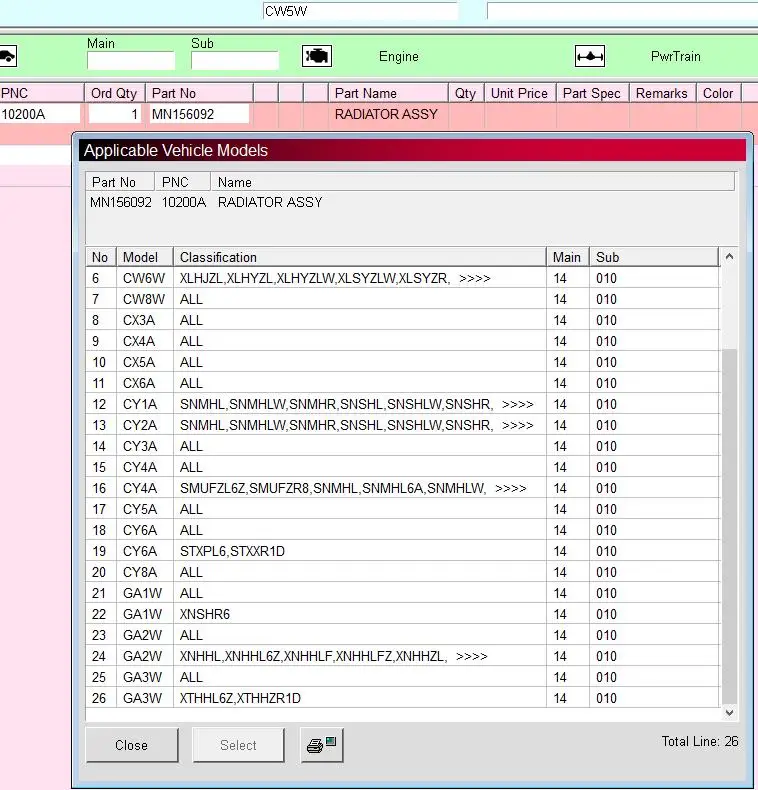Close the Applicable Vehicle Models dialog
The width and height of the screenshot is (758, 790).
click(132, 745)
